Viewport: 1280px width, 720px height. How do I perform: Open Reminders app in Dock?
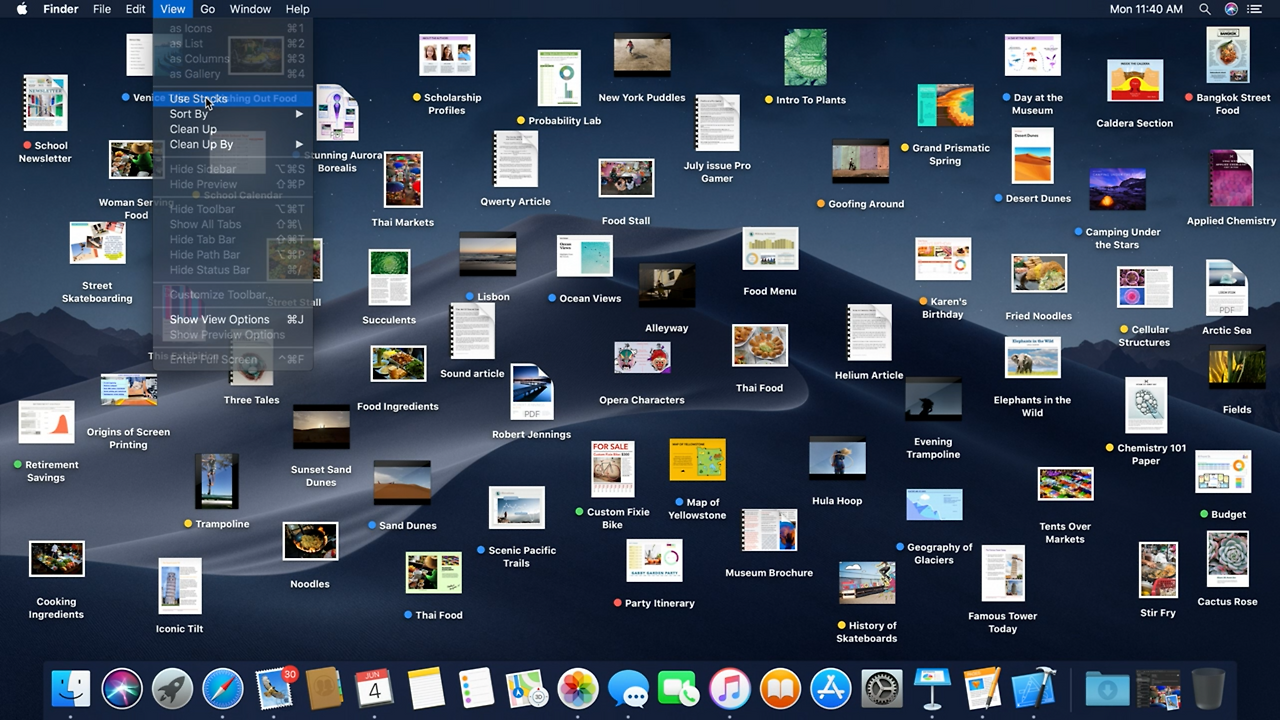point(476,689)
